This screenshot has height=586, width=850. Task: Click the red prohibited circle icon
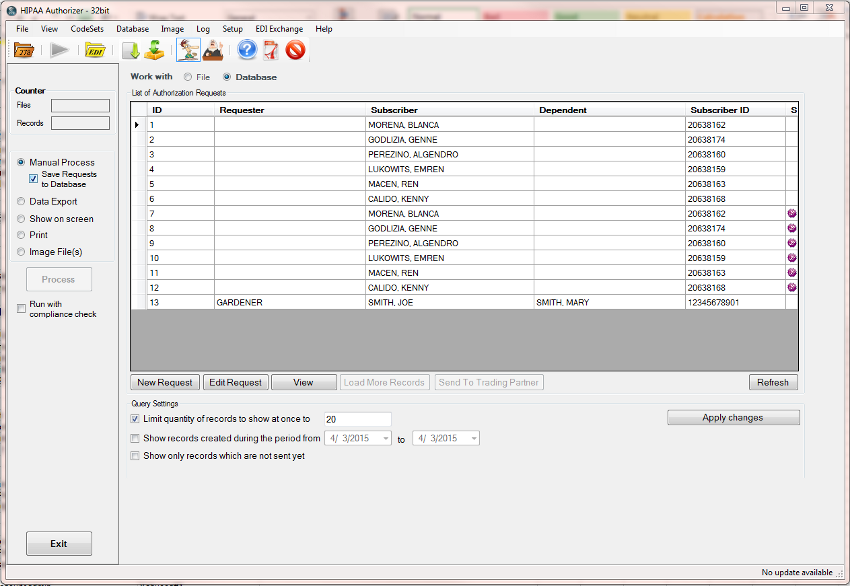click(x=295, y=50)
